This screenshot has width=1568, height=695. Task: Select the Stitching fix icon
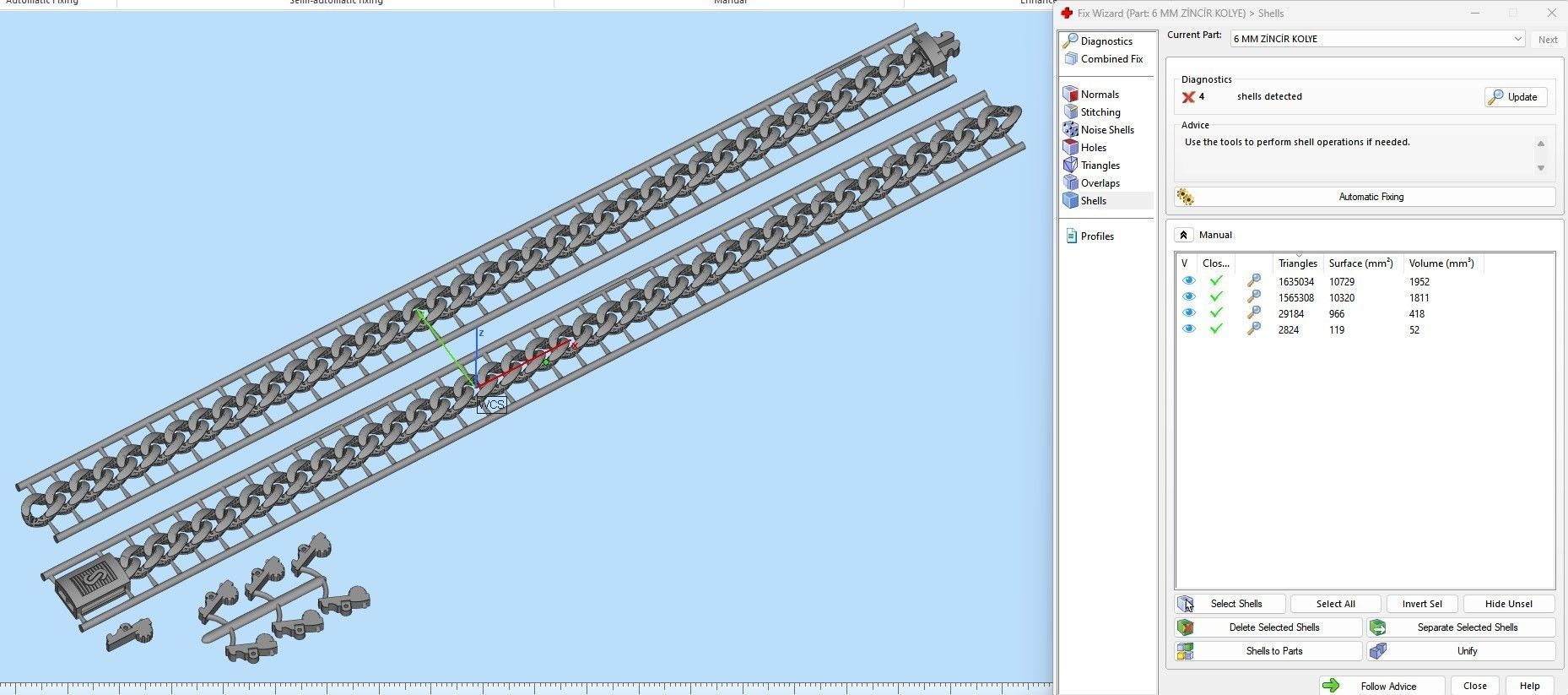pos(1070,111)
